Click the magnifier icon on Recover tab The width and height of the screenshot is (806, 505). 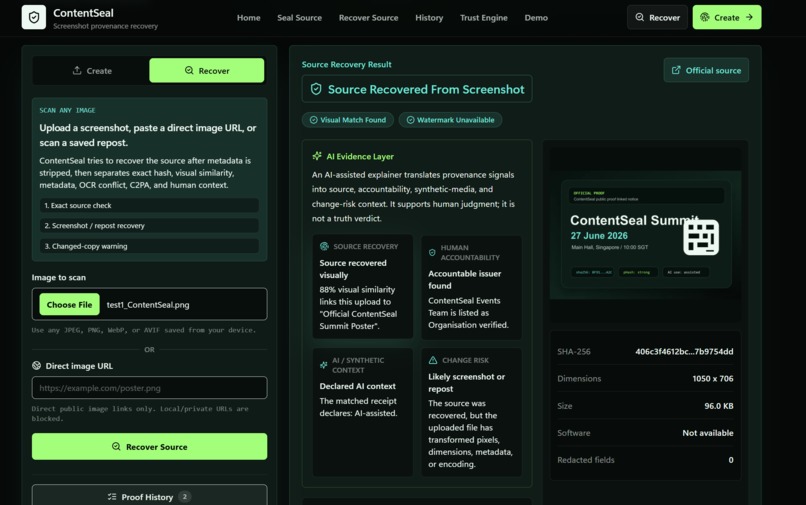tap(189, 70)
